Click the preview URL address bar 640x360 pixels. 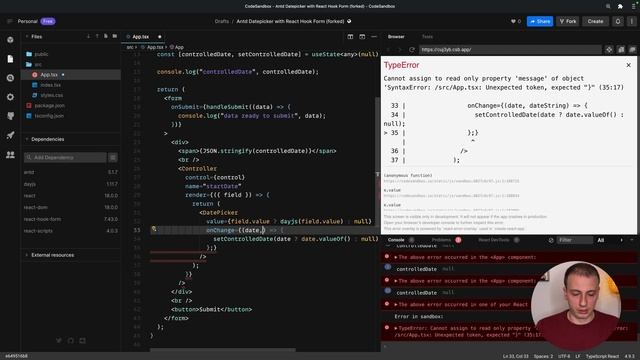510,49
